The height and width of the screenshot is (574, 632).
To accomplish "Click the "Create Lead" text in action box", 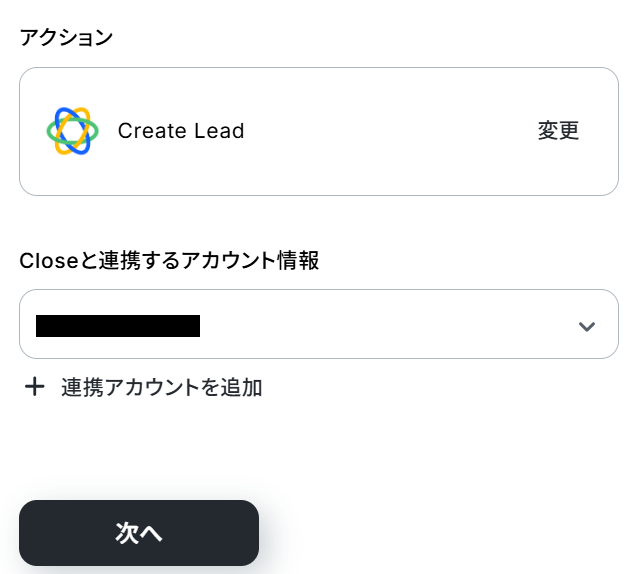I will tap(181, 131).
